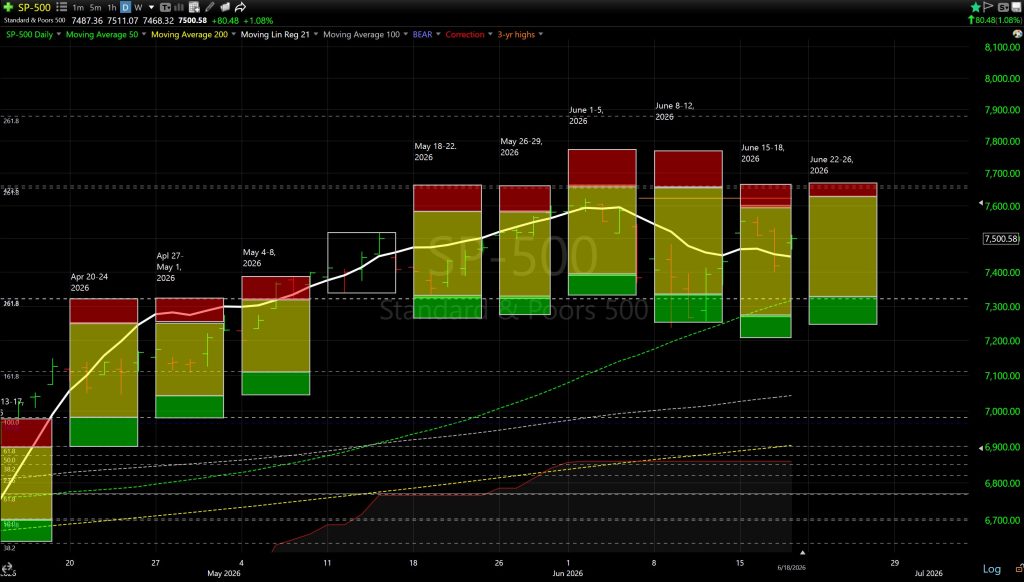Click the +80.48 change value
Screen dimensions: 1024x582
pos(225,20)
